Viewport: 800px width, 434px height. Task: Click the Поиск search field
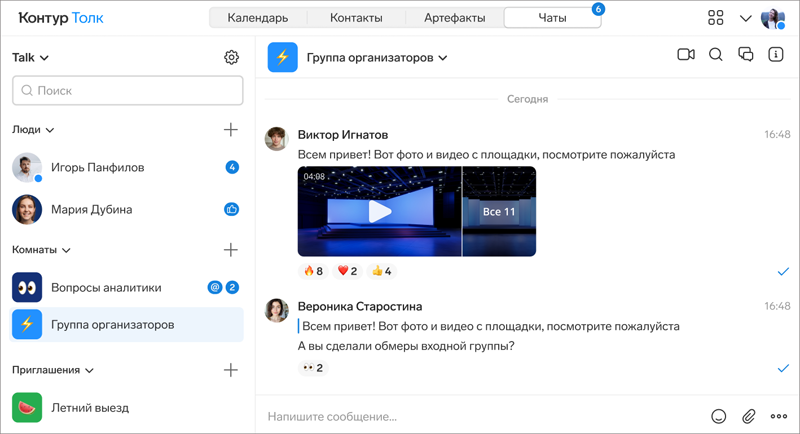(128, 91)
